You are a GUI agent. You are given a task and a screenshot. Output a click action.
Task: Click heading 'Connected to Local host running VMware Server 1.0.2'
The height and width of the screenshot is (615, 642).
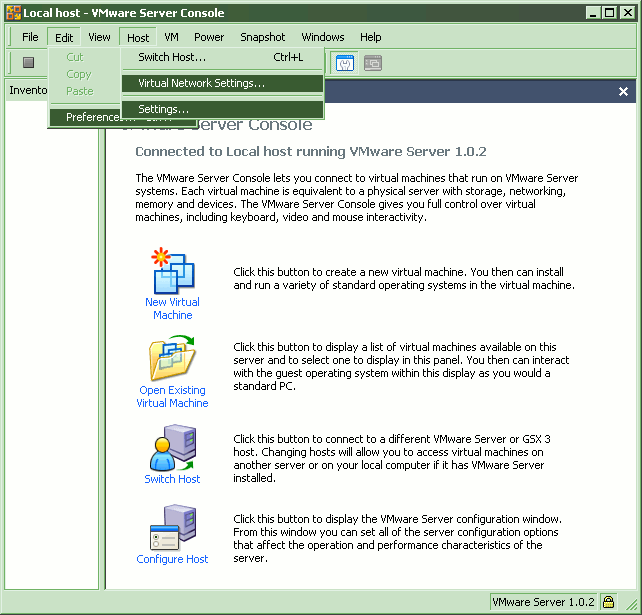[311, 151]
